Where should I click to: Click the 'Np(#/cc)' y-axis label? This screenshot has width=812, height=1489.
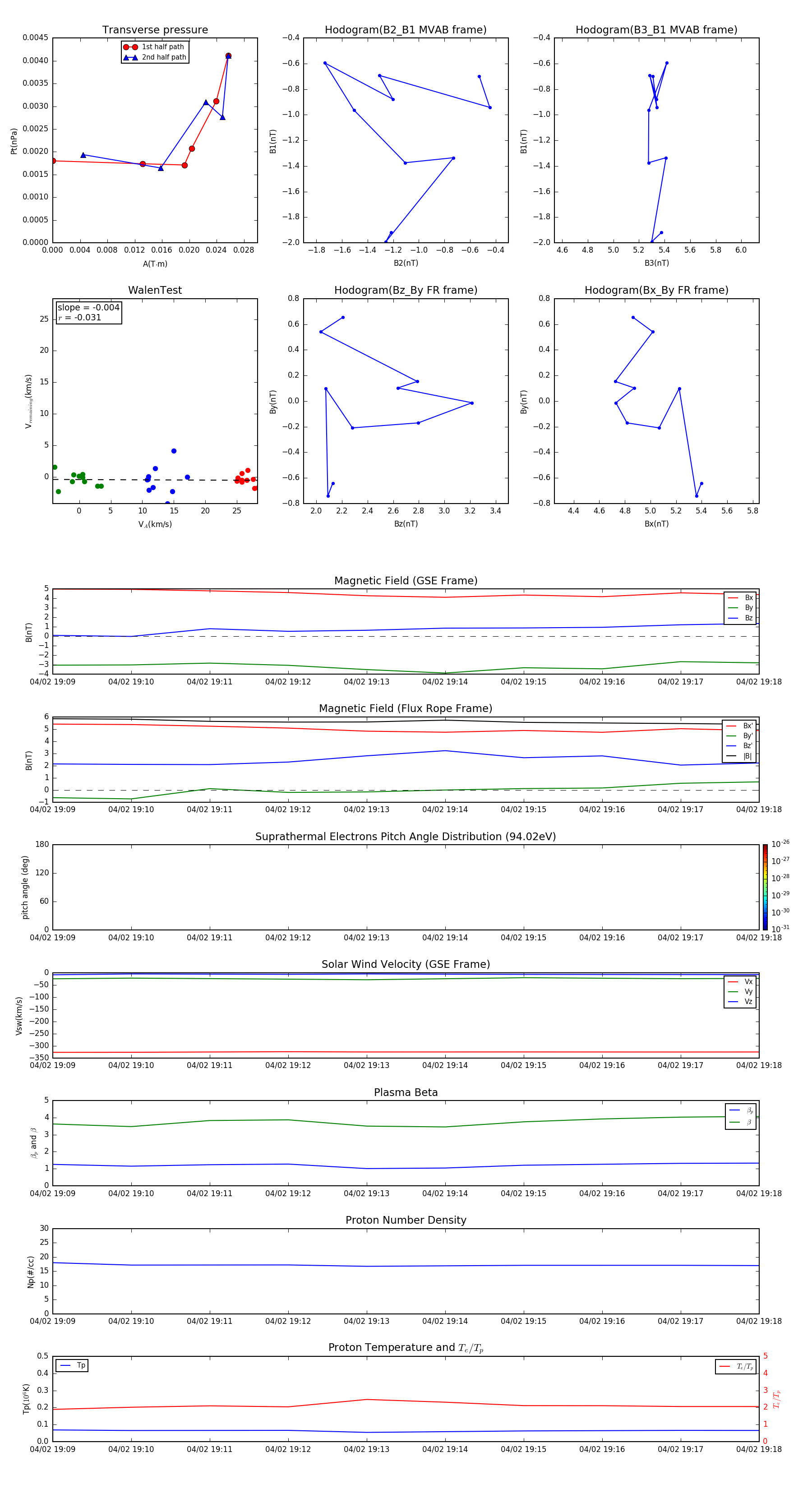pos(31,1272)
